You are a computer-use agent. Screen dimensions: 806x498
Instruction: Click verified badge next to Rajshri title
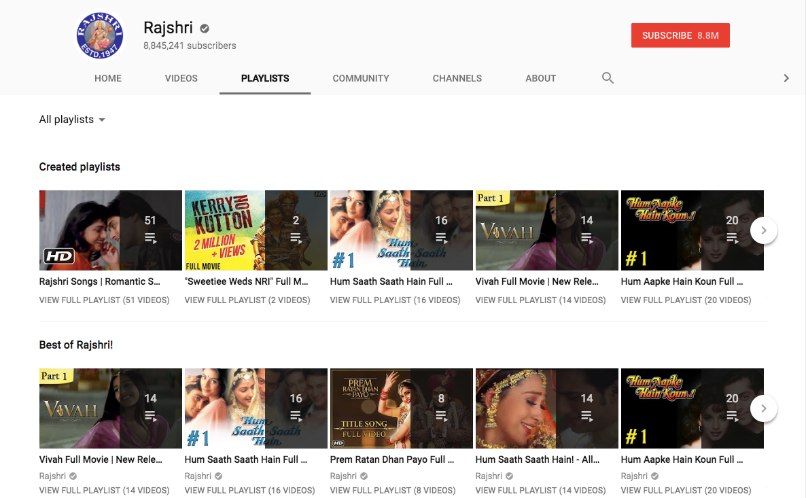[205, 28]
